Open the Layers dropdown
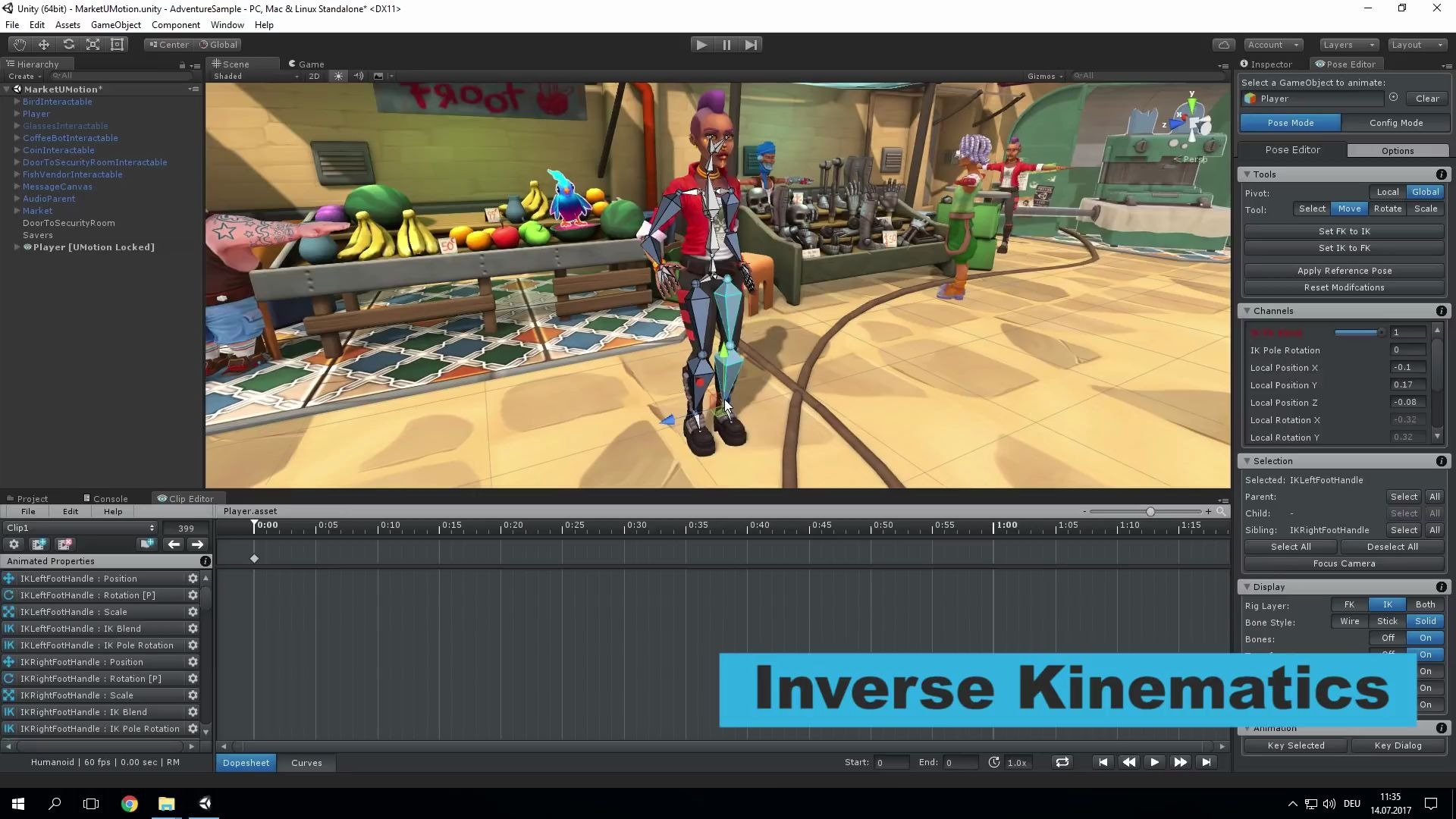The image size is (1456, 819). 1348,45
